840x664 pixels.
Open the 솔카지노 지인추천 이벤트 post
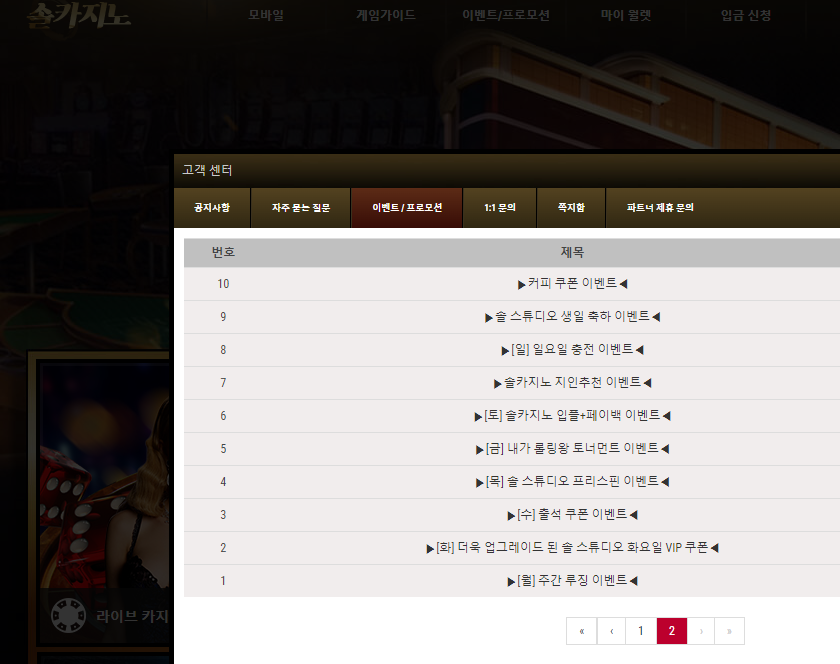[x=572, y=383]
